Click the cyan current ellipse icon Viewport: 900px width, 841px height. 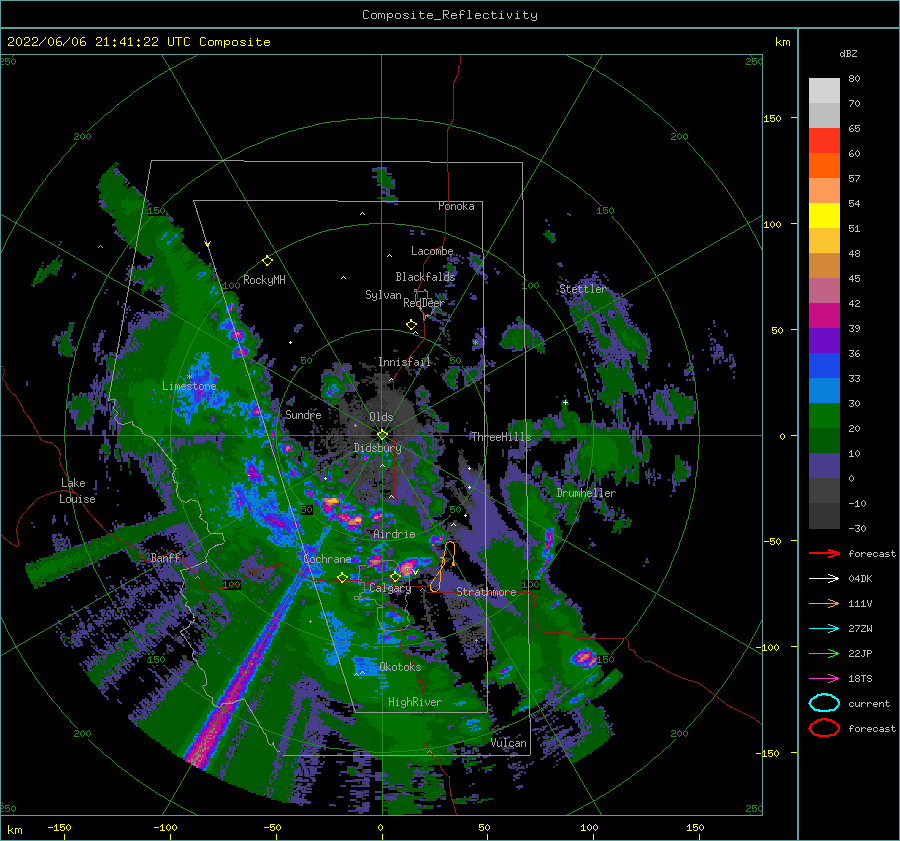pyautogui.click(x=824, y=703)
